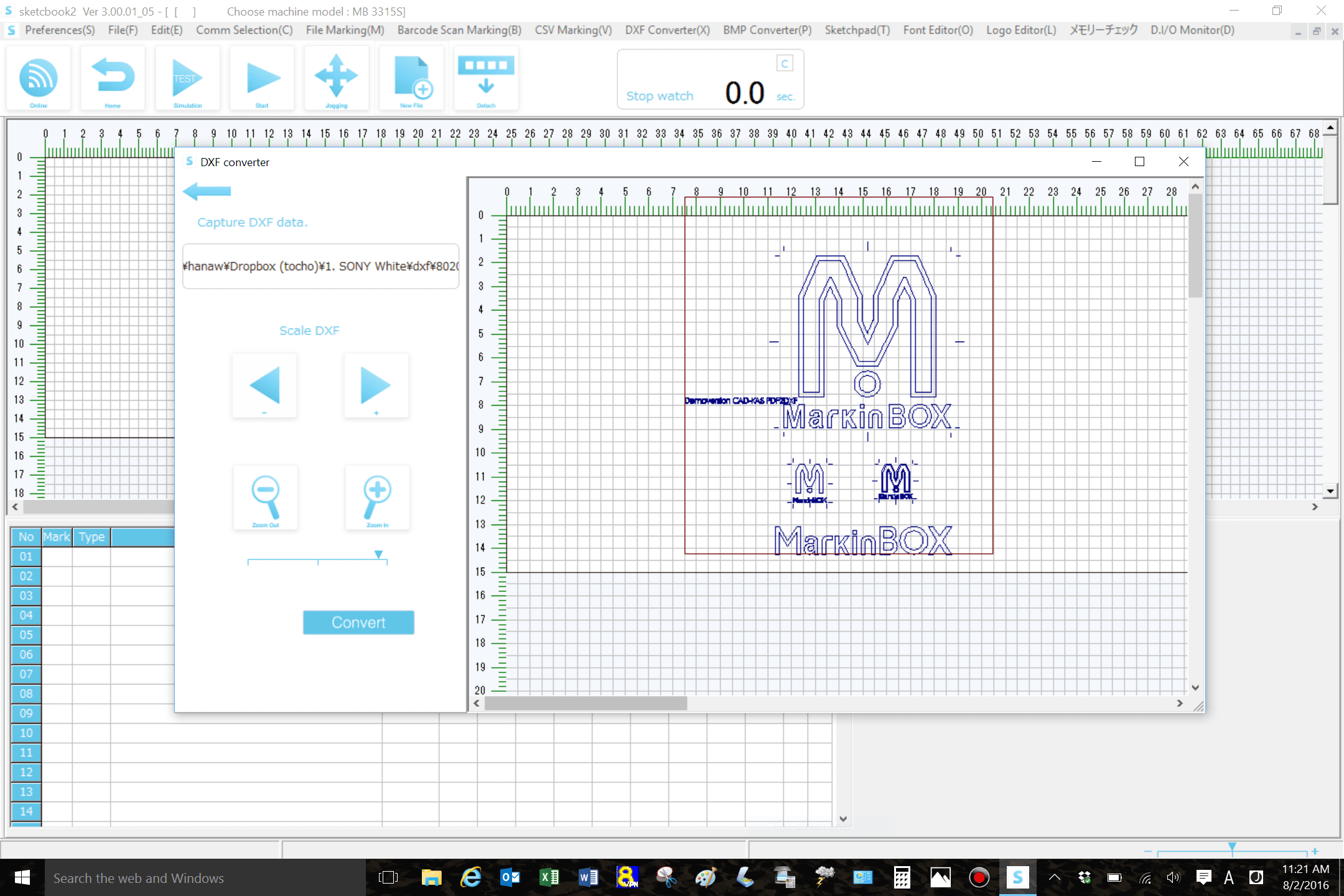Click DXF preview horizontal scrollbar
The height and width of the screenshot is (896, 1344).
(586, 703)
